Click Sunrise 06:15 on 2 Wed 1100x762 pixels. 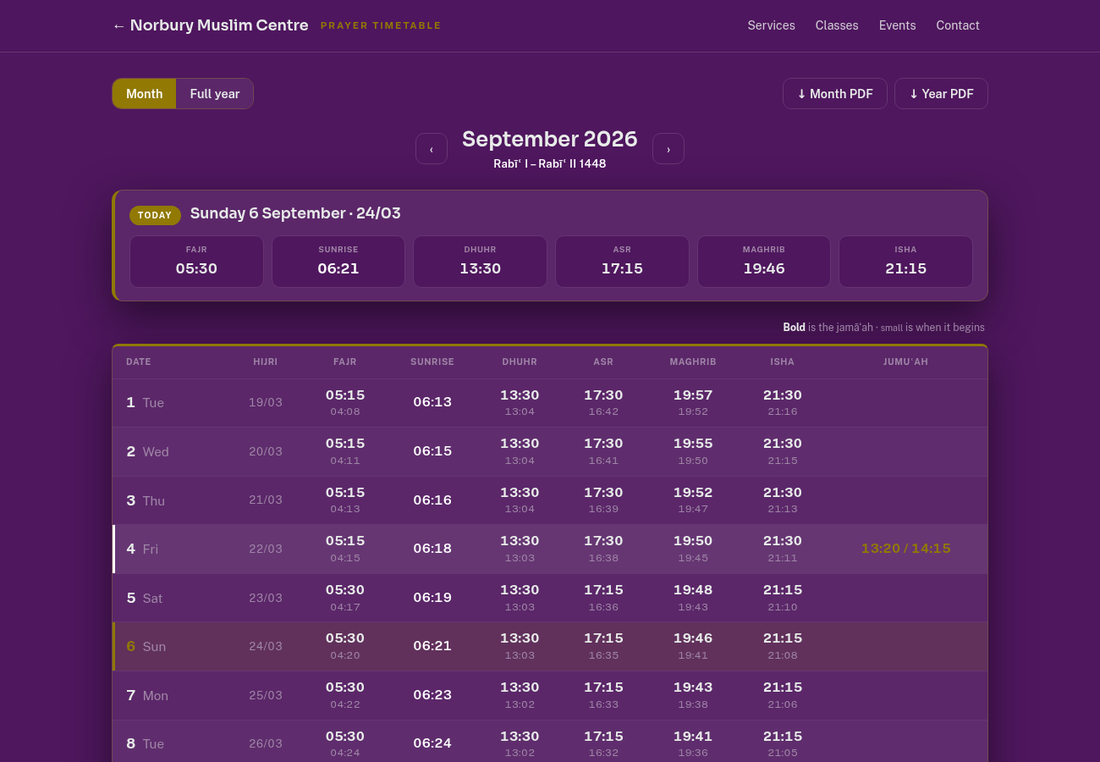click(432, 451)
